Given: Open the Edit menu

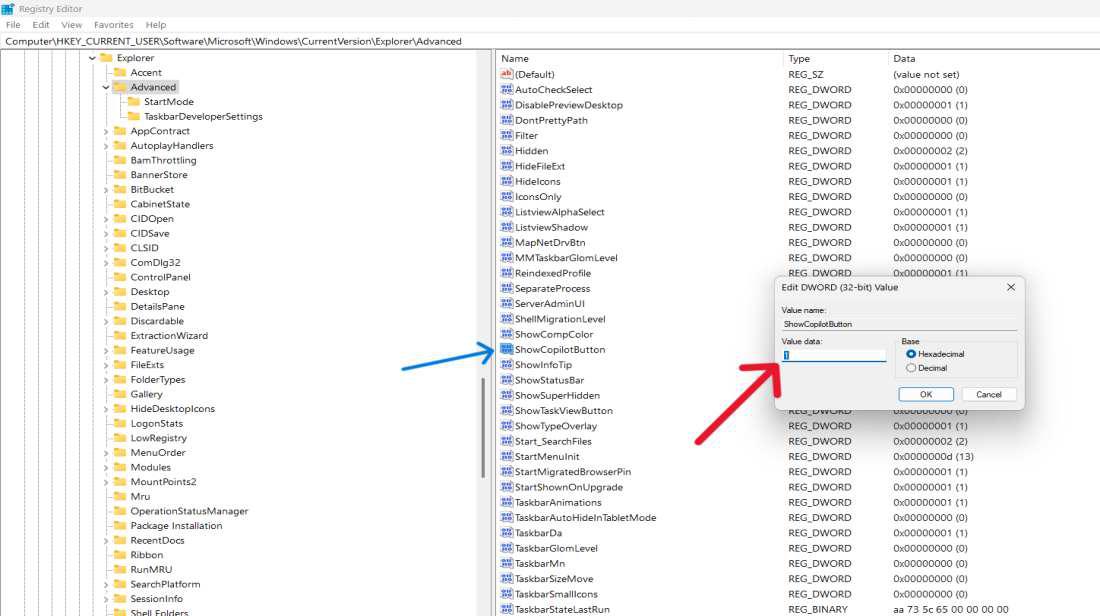Looking at the screenshot, I should 41,25.
